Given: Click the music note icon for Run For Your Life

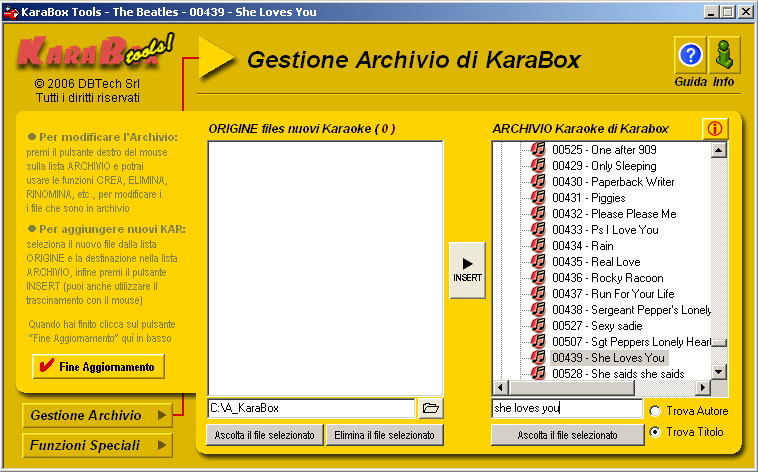Looking at the screenshot, I should pyautogui.click(x=538, y=293).
